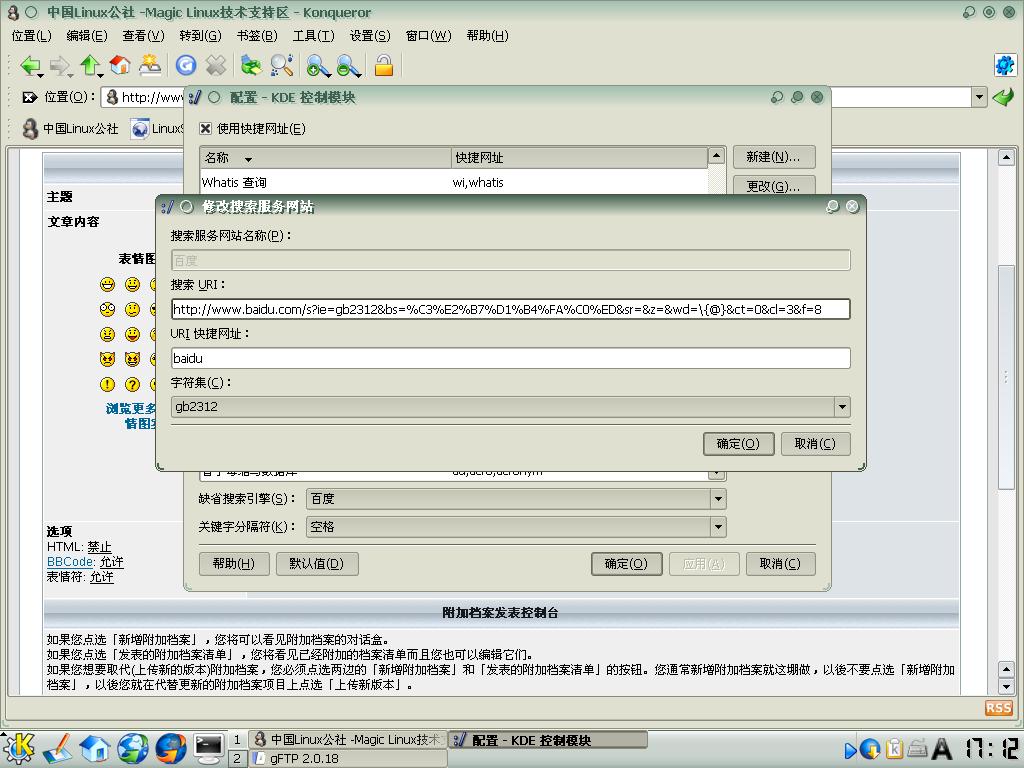Open the 工具(T) menu
The width and height of the screenshot is (1024, 768).
coord(313,35)
